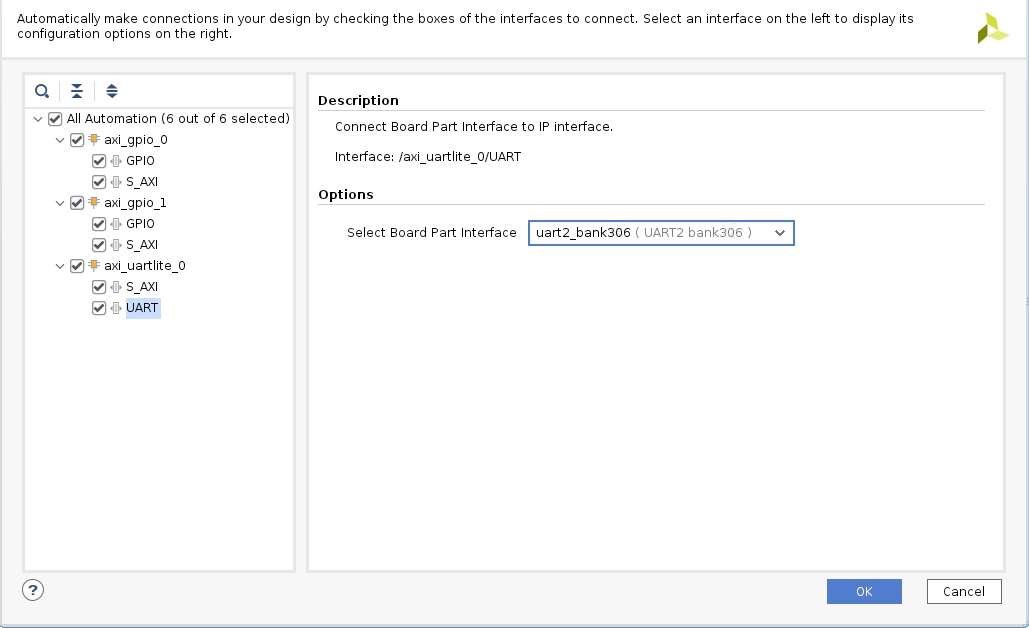The image size is (1029, 628).
Task: Collapse the All Automation root node
Action: (x=38, y=119)
